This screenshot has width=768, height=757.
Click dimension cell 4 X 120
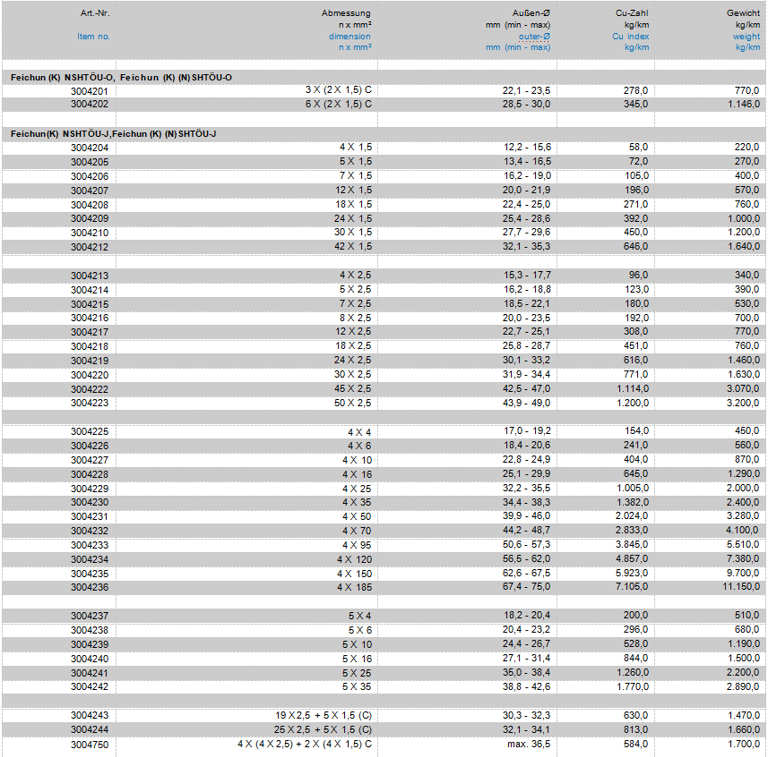click(x=355, y=559)
